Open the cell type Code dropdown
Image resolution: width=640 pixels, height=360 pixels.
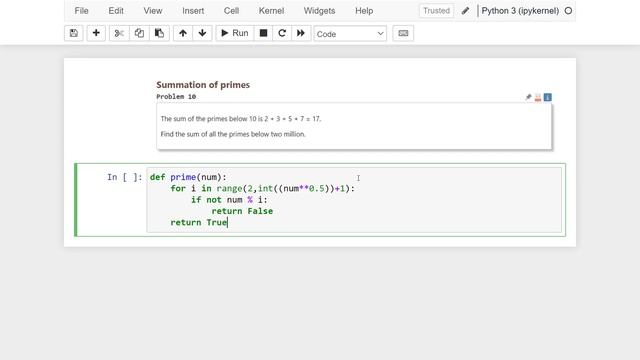[x=350, y=34]
